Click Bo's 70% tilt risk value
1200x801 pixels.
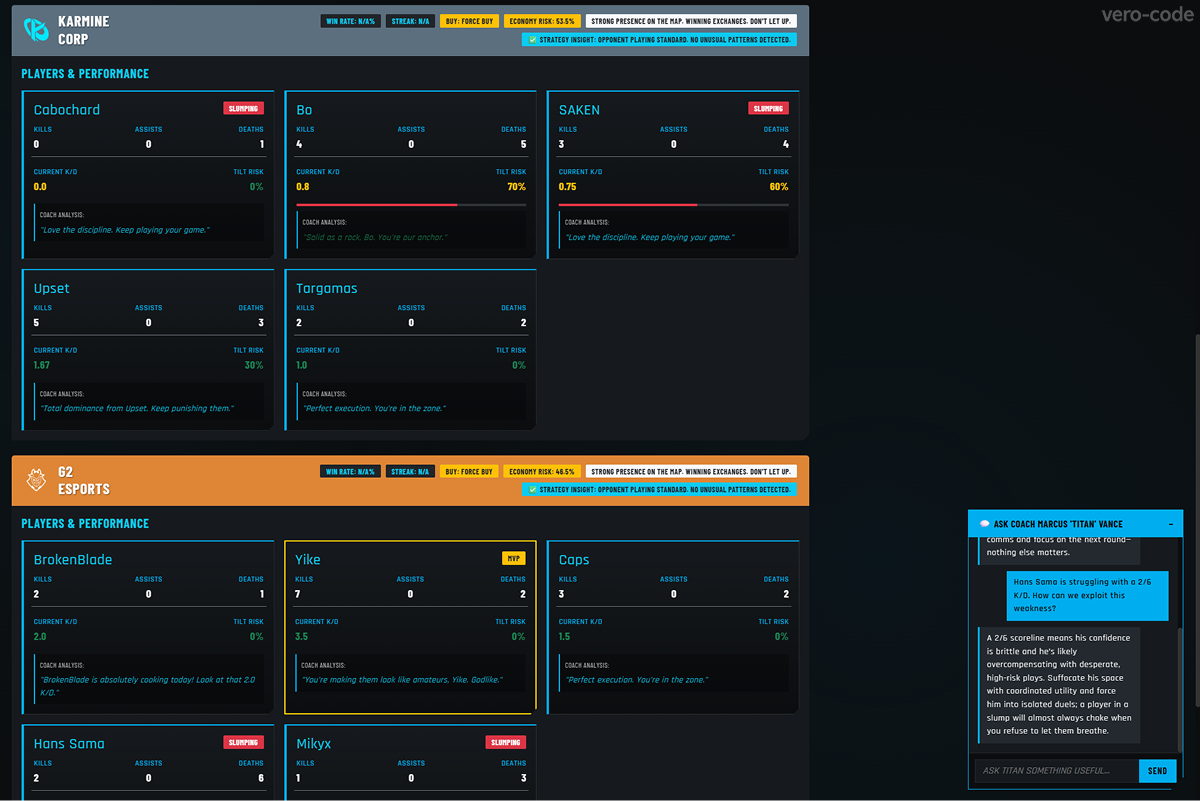[x=517, y=187]
